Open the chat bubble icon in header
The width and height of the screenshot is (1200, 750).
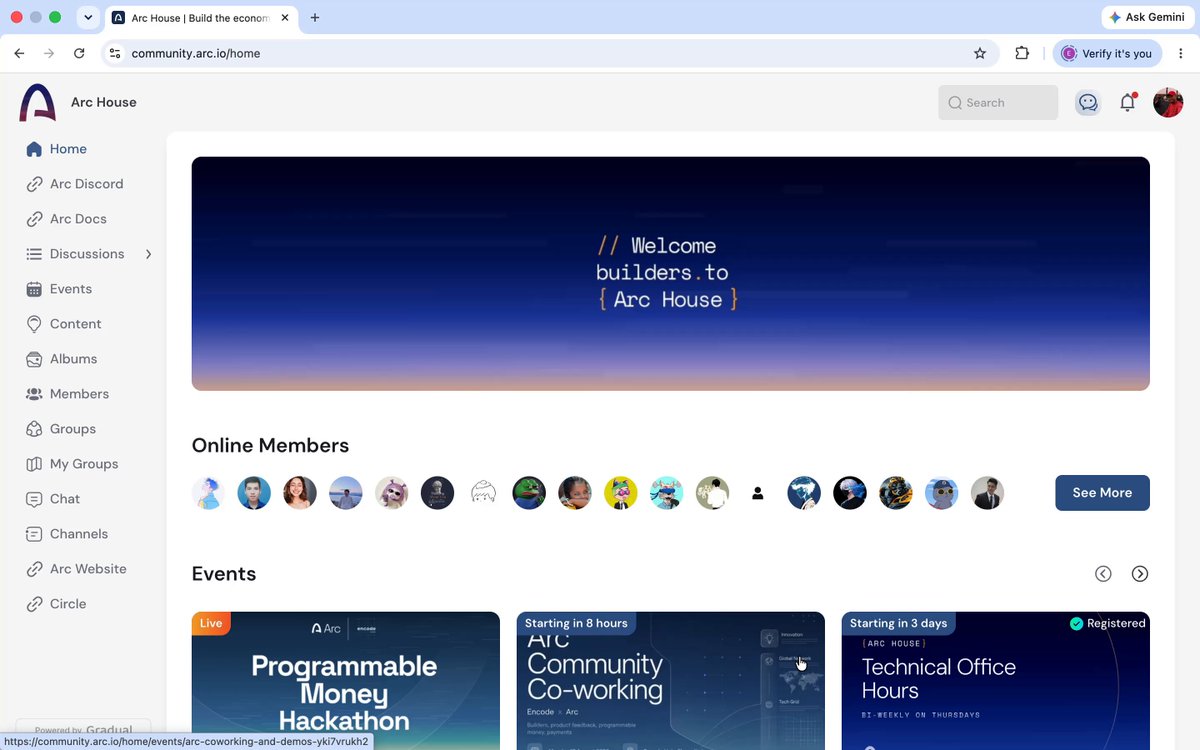pyautogui.click(x=1088, y=102)
